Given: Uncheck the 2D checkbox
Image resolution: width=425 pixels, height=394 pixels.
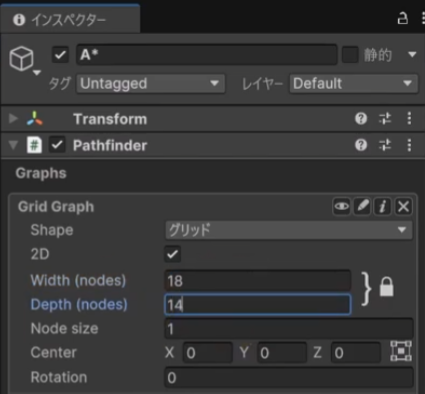Looking at the screenshot, I should (173, 254).
